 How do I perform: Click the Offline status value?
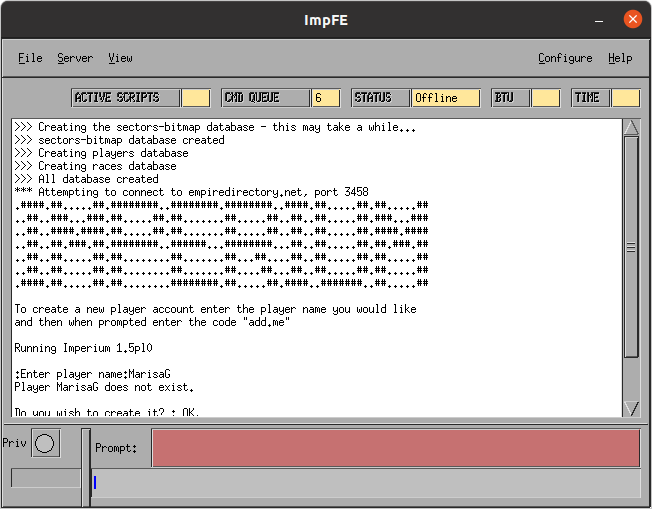pyautogui.click(x=446, y=98)
